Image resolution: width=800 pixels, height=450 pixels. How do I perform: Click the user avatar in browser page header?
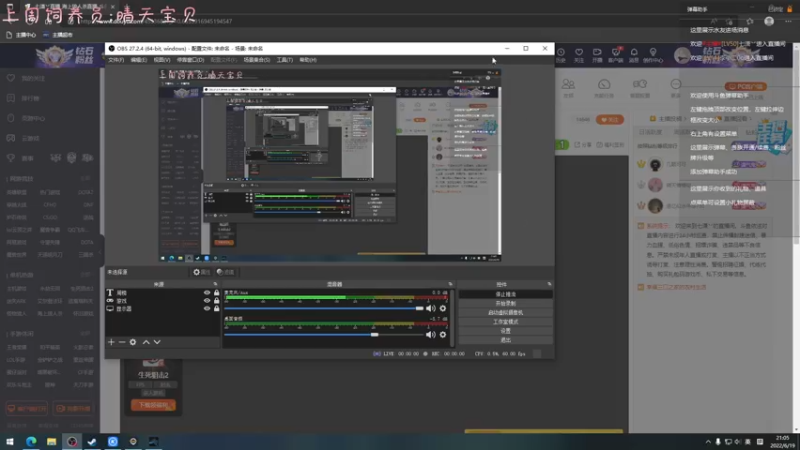pos(682,55)
